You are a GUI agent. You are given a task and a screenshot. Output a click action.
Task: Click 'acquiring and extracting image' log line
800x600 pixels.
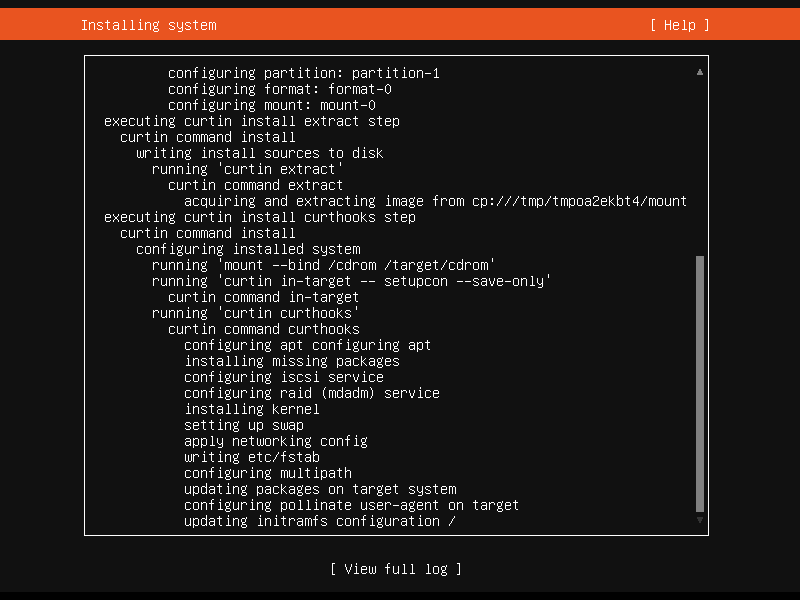click(x=435, y=201)
